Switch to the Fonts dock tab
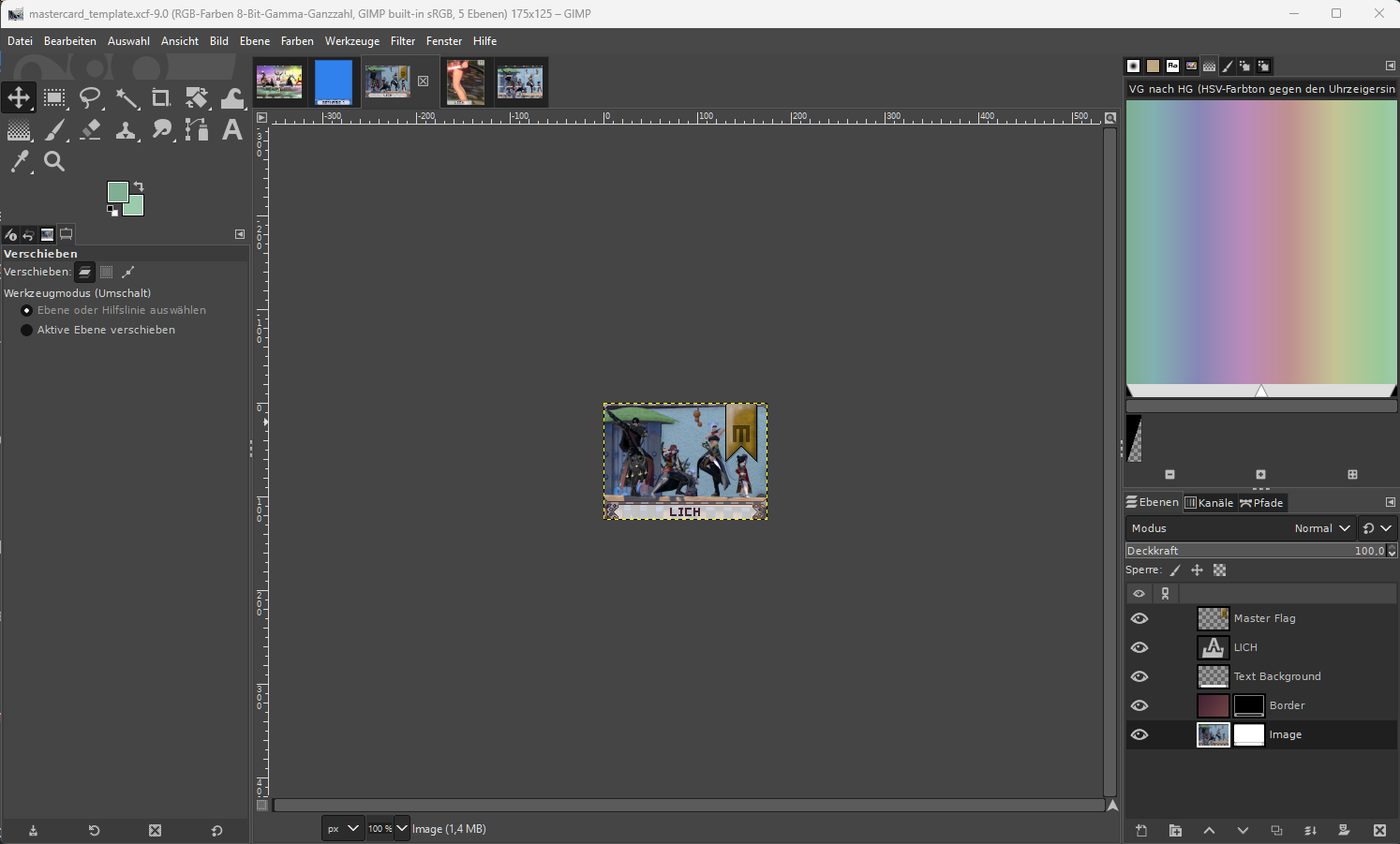 click(1172, 66)
